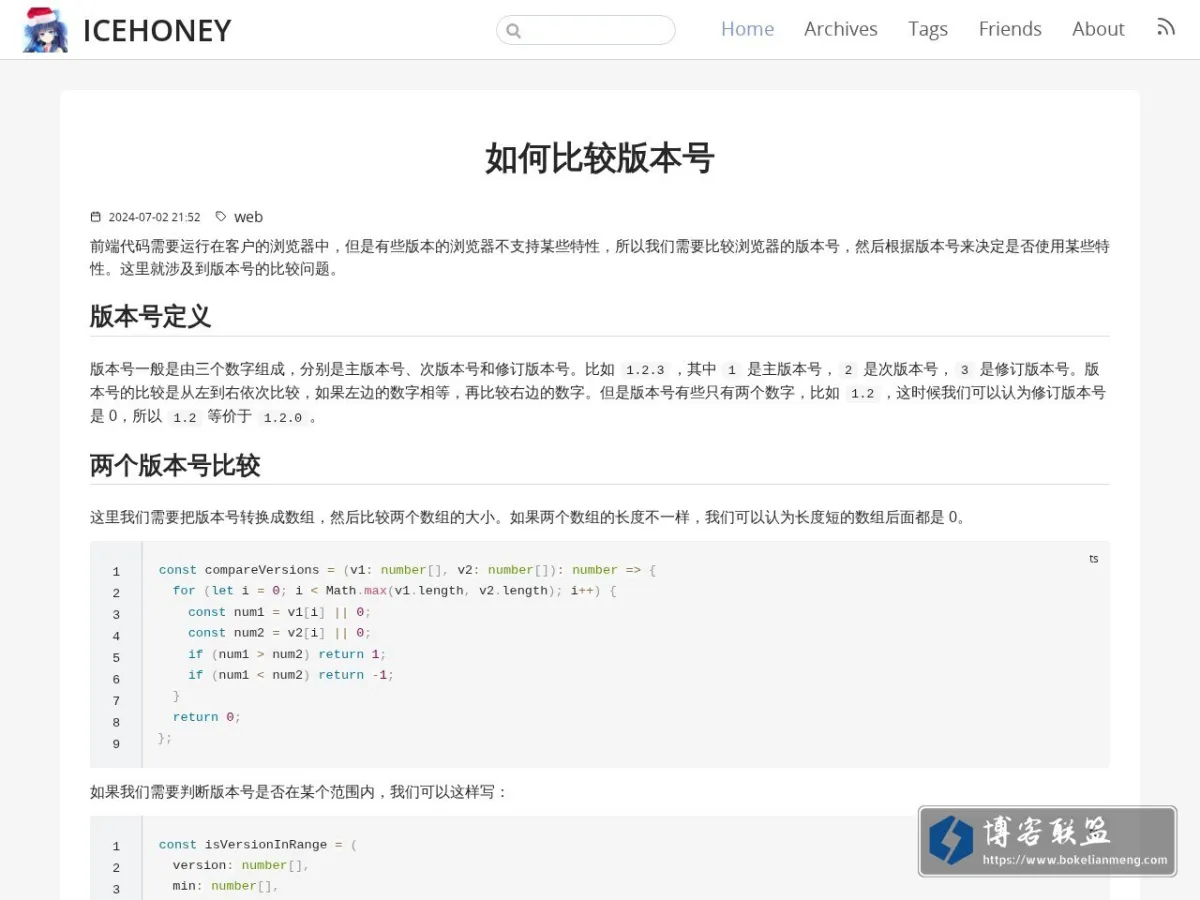
Task: Click the ts language label on code block
Action: [1093, 559]
